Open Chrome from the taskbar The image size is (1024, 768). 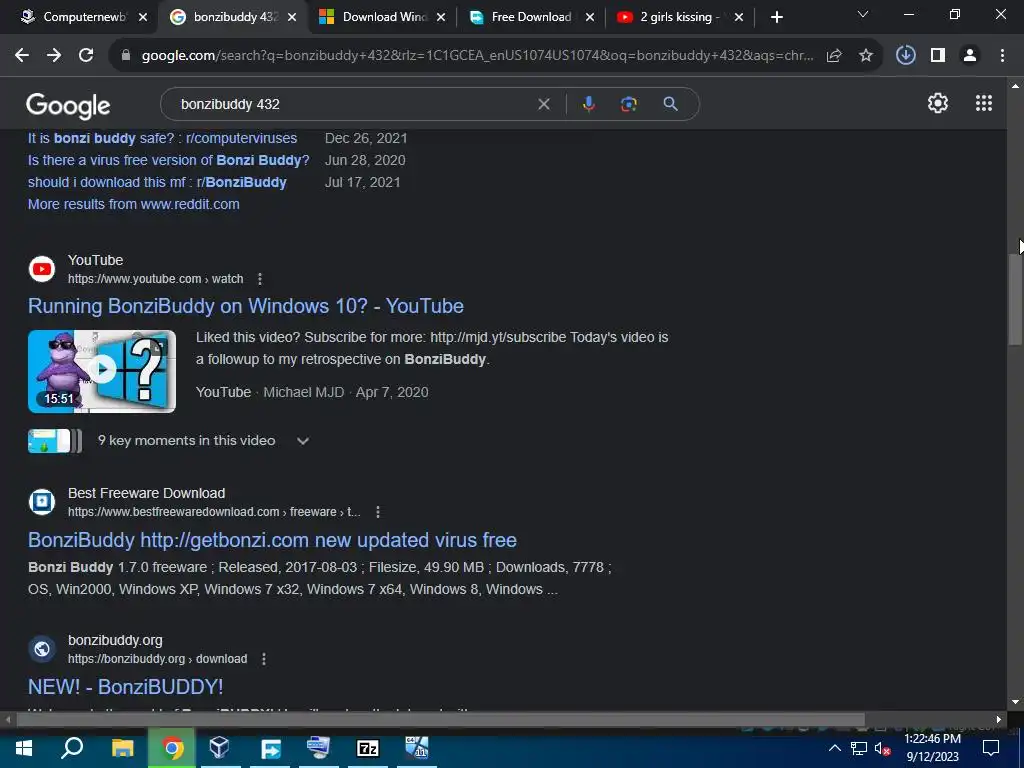coord(172,748)
